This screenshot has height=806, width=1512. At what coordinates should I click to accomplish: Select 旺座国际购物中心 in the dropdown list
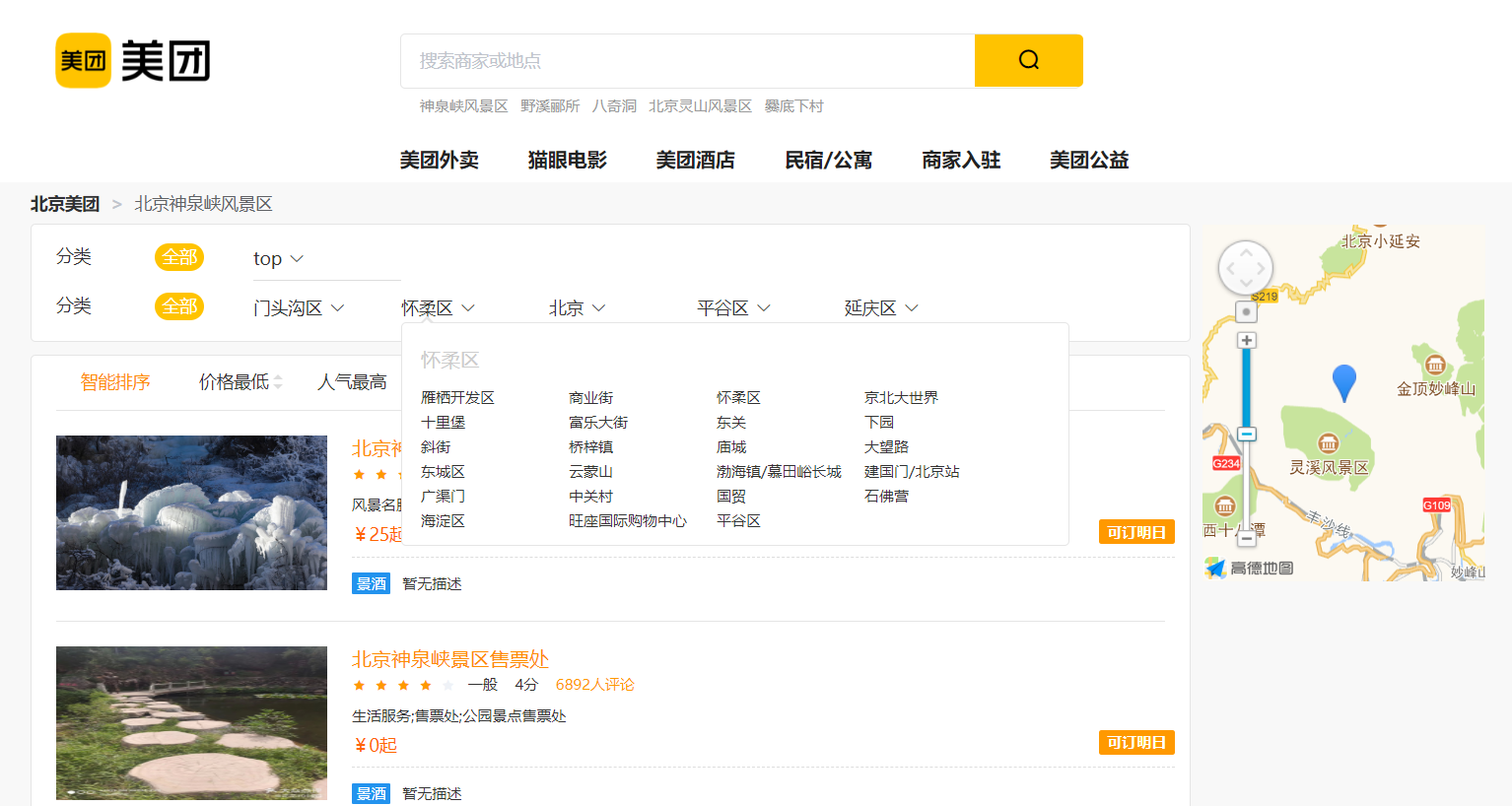pos(628,520)
